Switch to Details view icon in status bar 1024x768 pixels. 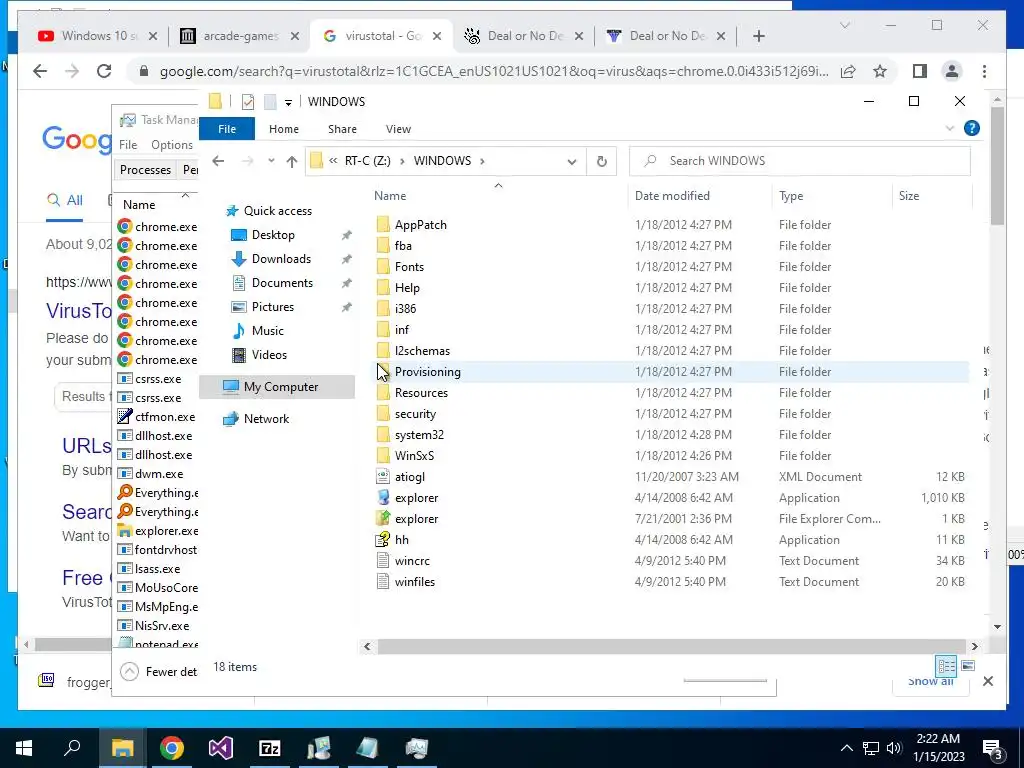tap(946, 665)
